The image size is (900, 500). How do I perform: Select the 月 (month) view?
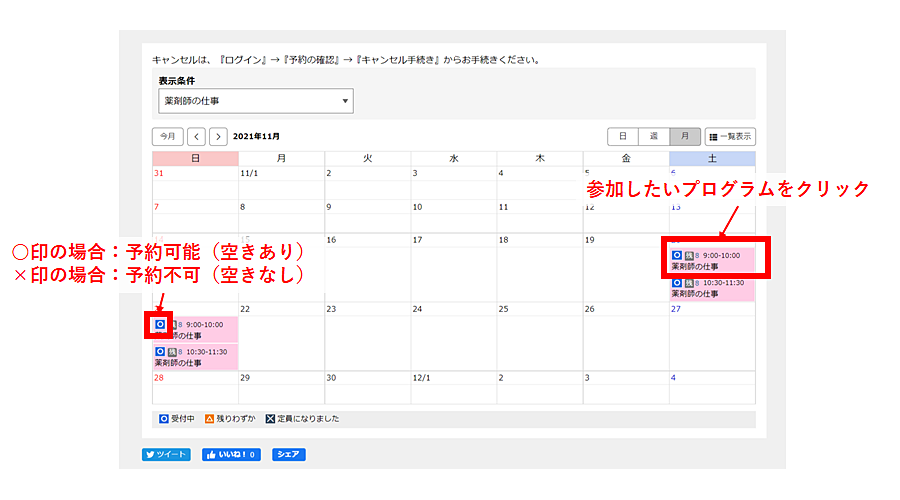tap(684, 136)
